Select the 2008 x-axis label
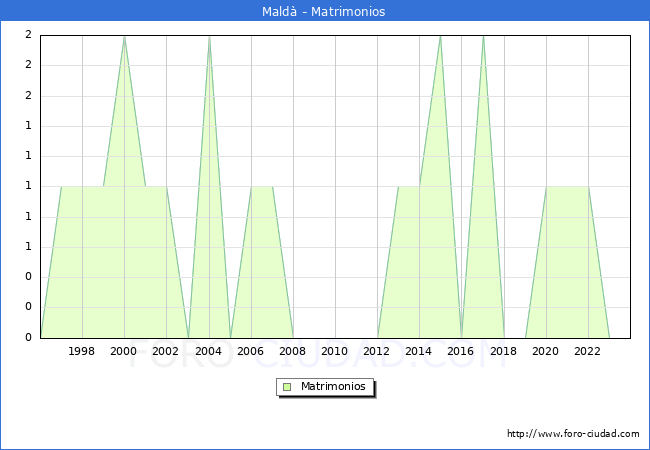Image resolution: width=650 pixels, height=450 pixels. pyautogui.click(x=293, y=351)
